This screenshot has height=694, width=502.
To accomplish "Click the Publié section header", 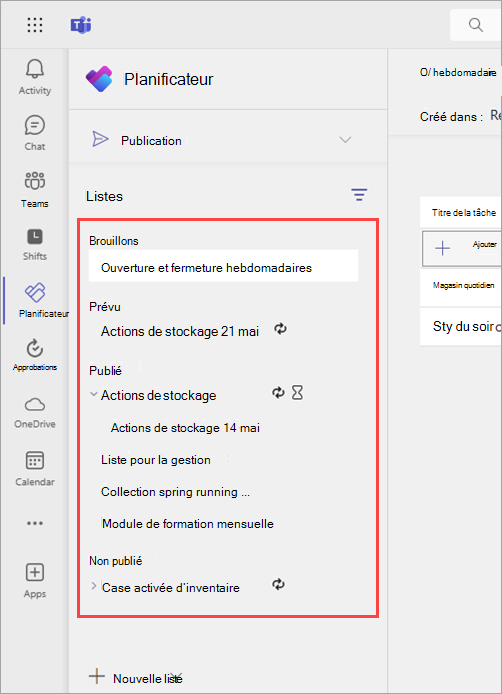I will pyautogui.click(x=105, y=370).
